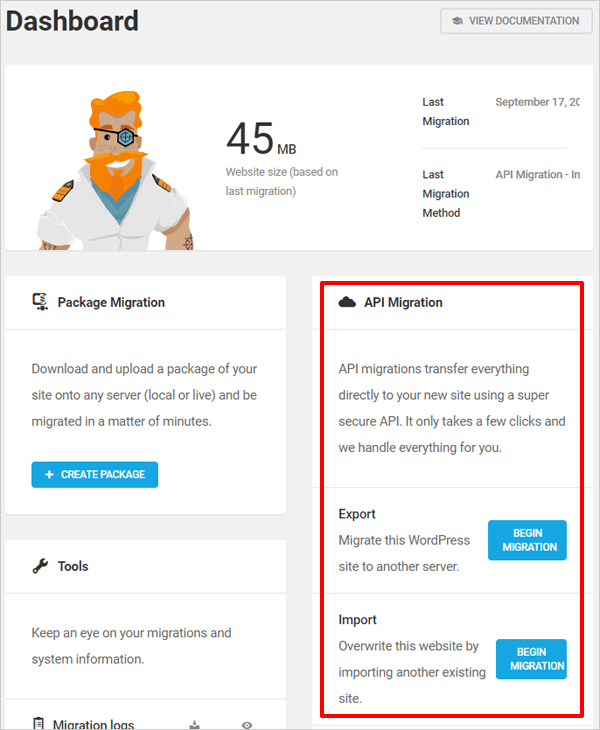Click the Migration logs label
Screen dimensions: 600x730
click(94, 724)
